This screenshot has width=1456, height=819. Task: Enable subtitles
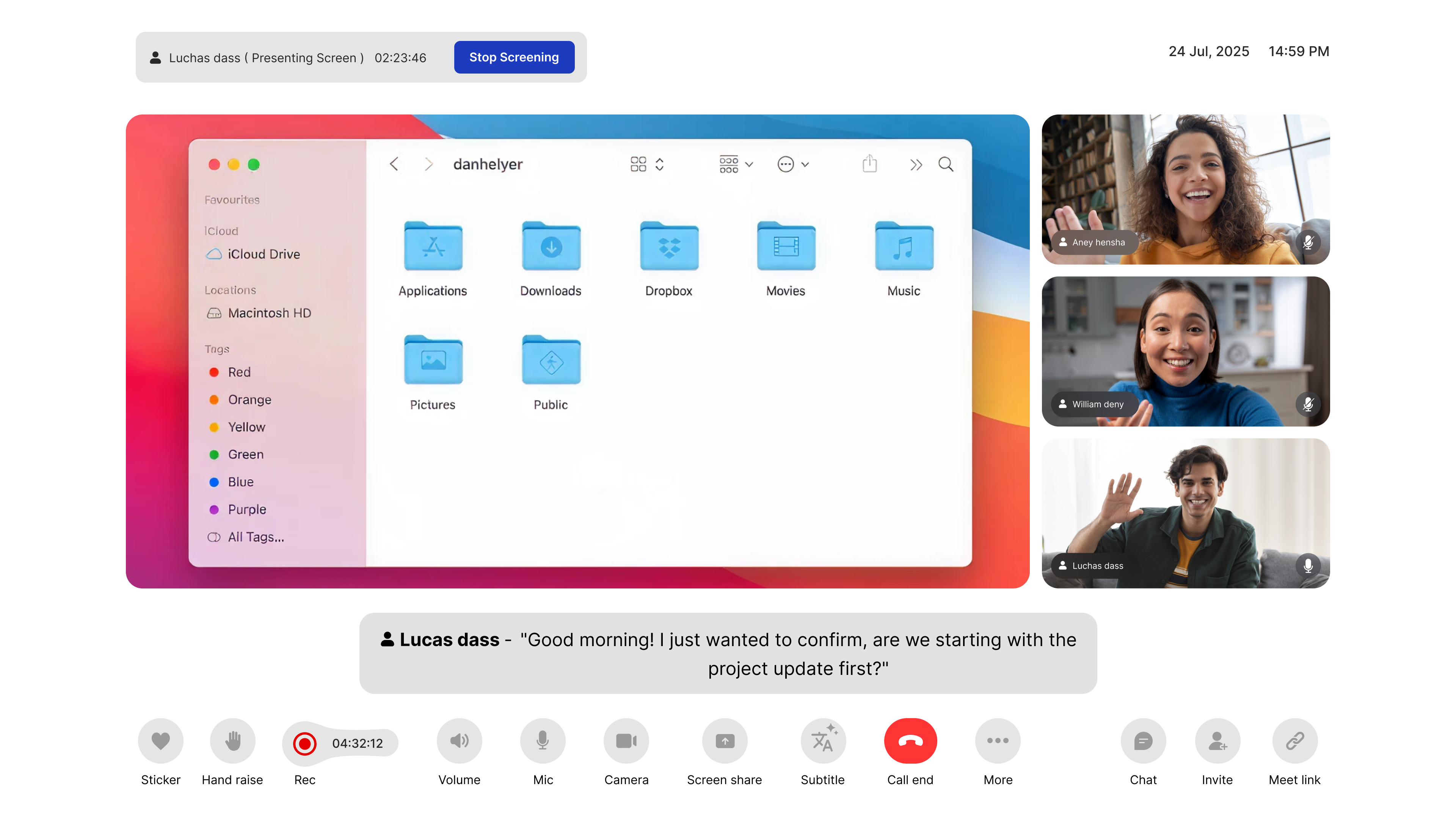point(822,741)
